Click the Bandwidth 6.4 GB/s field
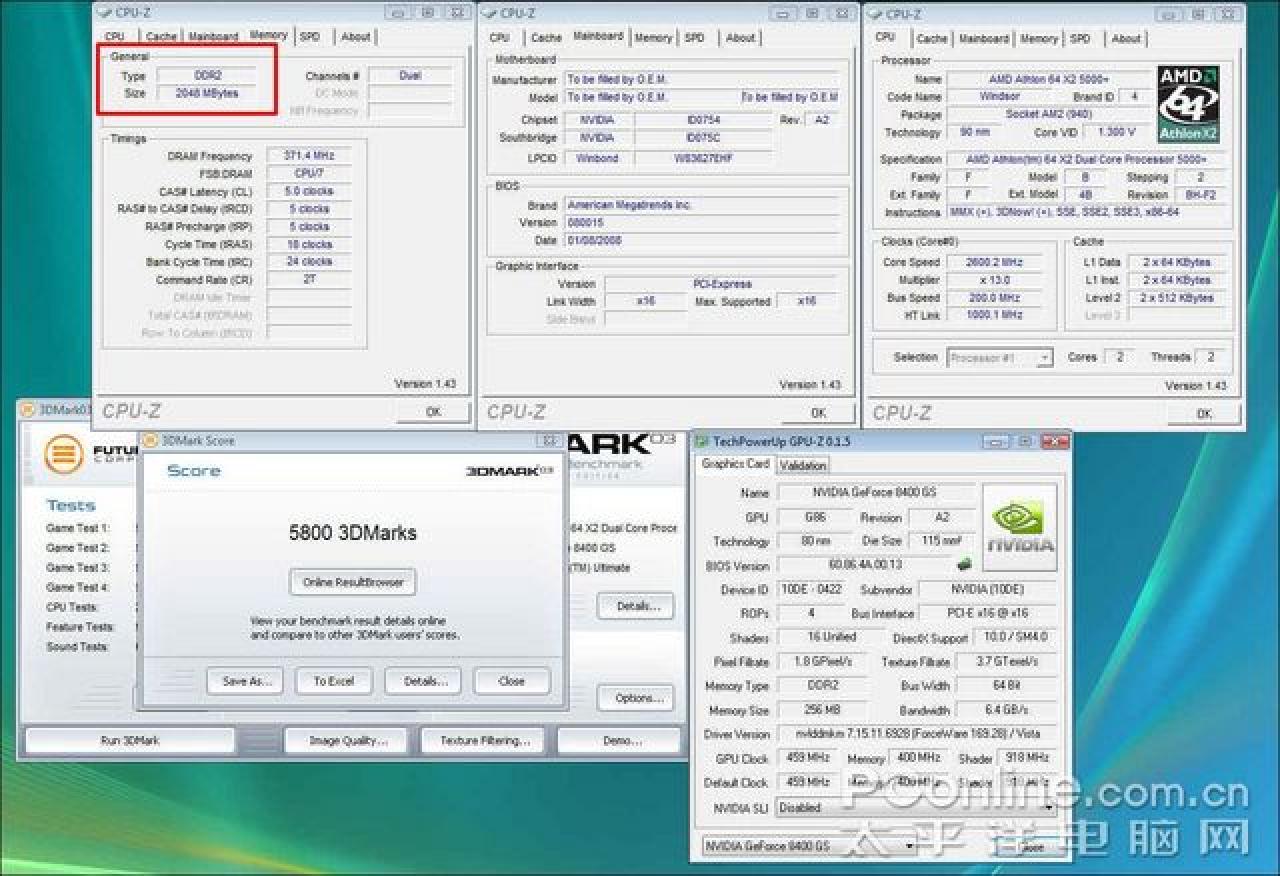Image resolution: width=1280 pixels, height=876 pixels. (x=1006, y=710)
